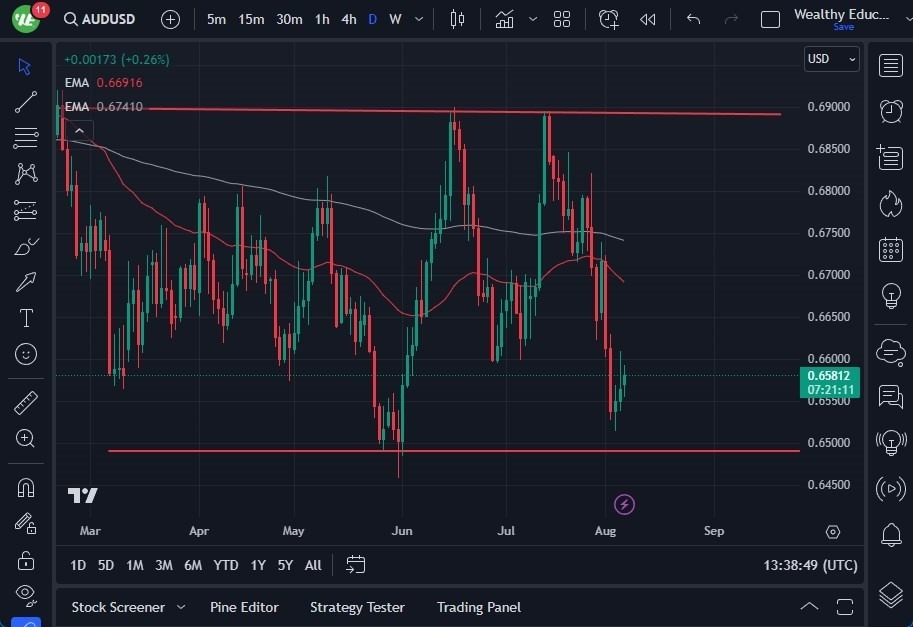Viewport: 913px width, 627px height.
Task: Open the USD currency dropdown
Action: (x=831, y=59)
